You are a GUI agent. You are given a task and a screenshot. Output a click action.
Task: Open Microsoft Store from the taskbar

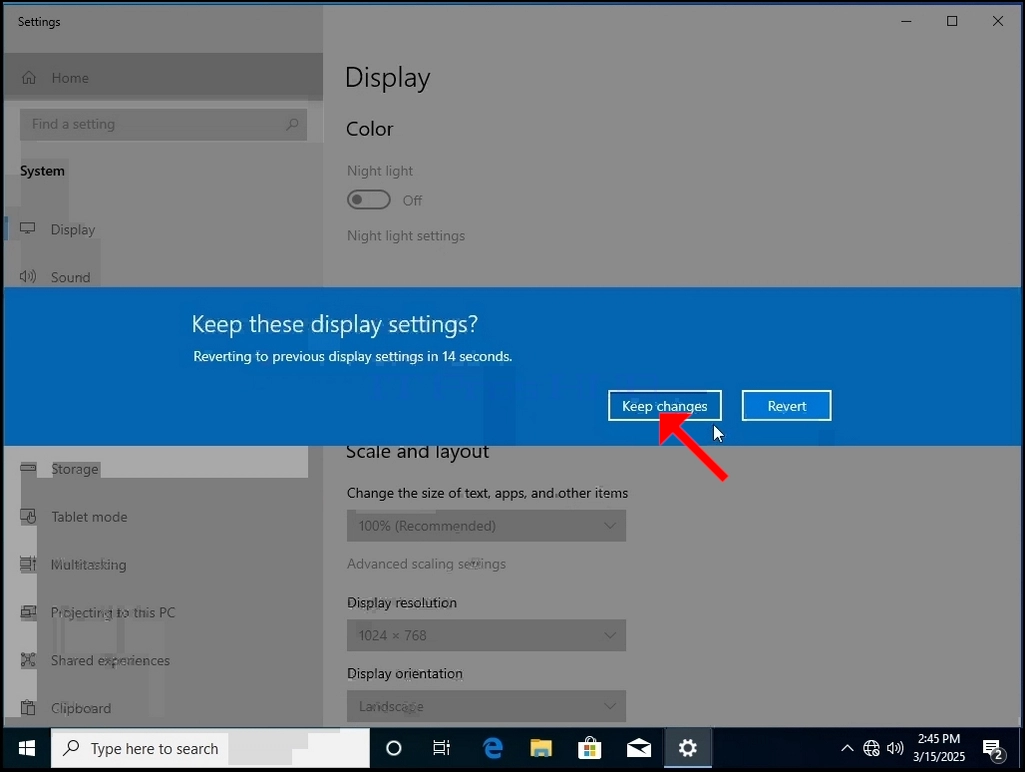[590, 748]
